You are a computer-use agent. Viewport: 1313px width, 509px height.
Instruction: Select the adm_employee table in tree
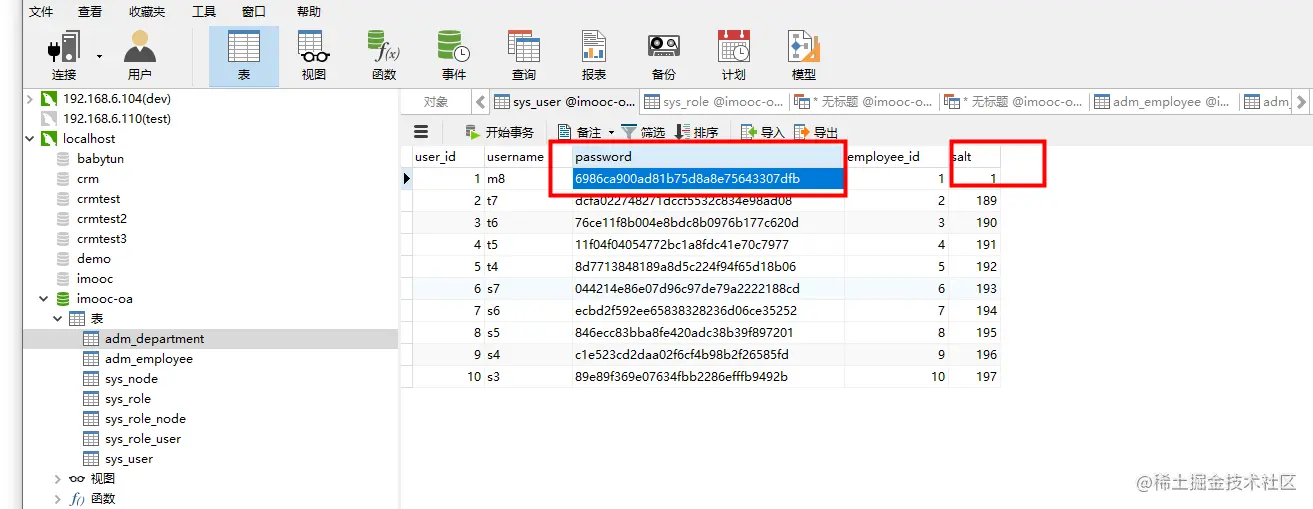pyautogui.click(x=149, y=359)
